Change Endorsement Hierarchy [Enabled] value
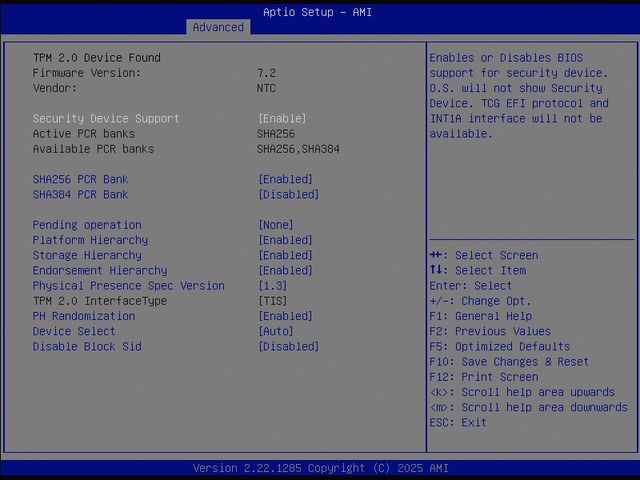Viewport: 640px width, 480px height. point(285,270)
